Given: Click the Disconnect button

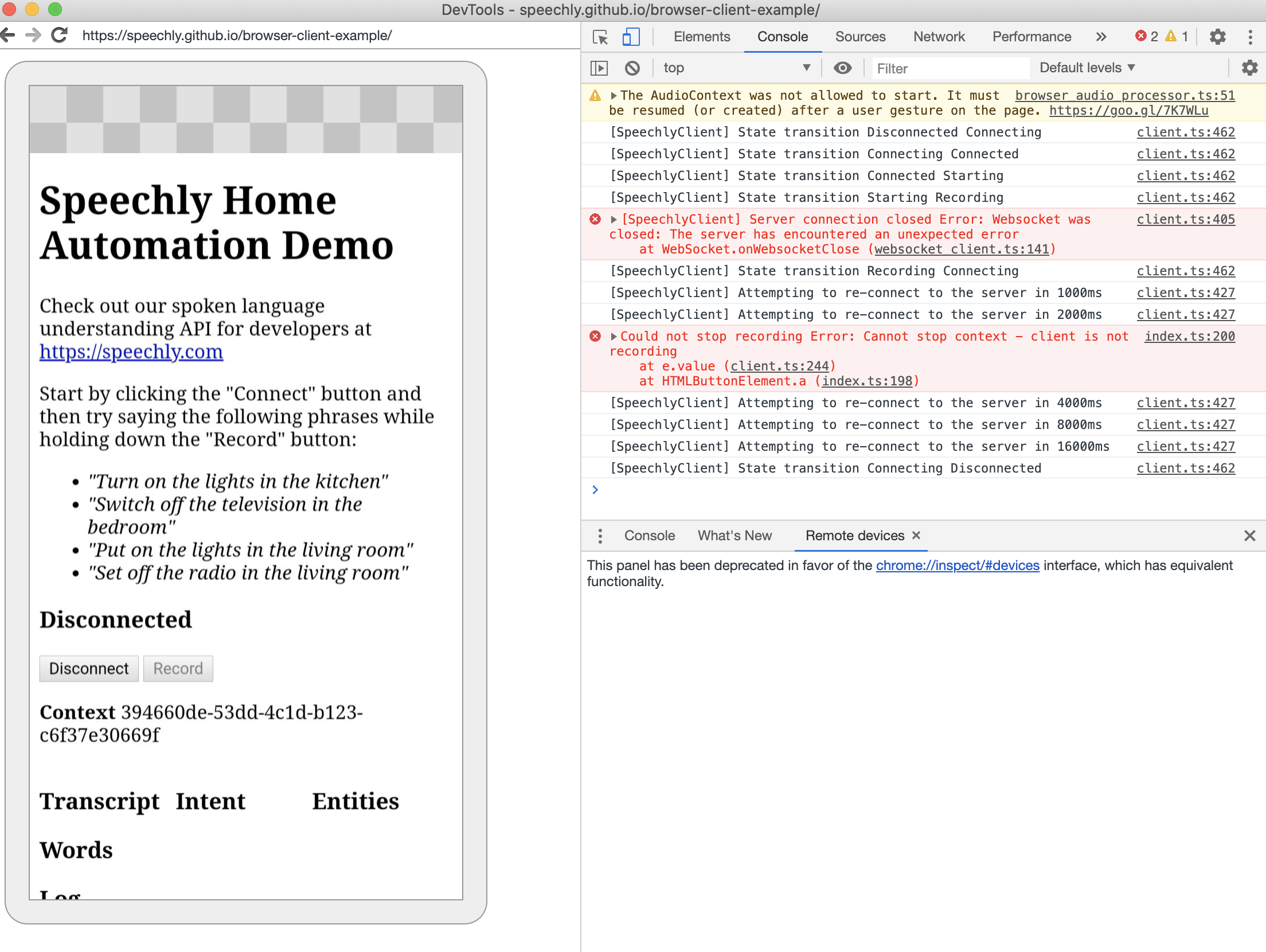Looking at the screenshot, I should point(88,668).
